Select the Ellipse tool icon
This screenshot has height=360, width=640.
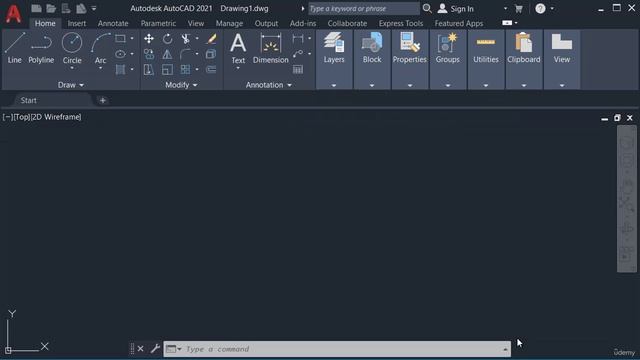pyautogui.click(x=120, y=54)
